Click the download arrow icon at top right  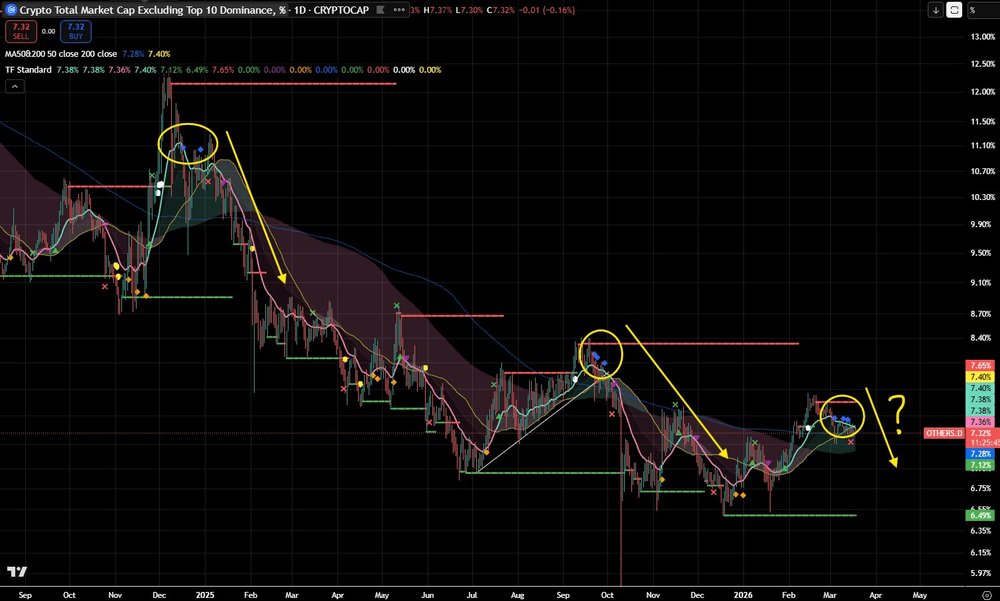click(936, 10)
